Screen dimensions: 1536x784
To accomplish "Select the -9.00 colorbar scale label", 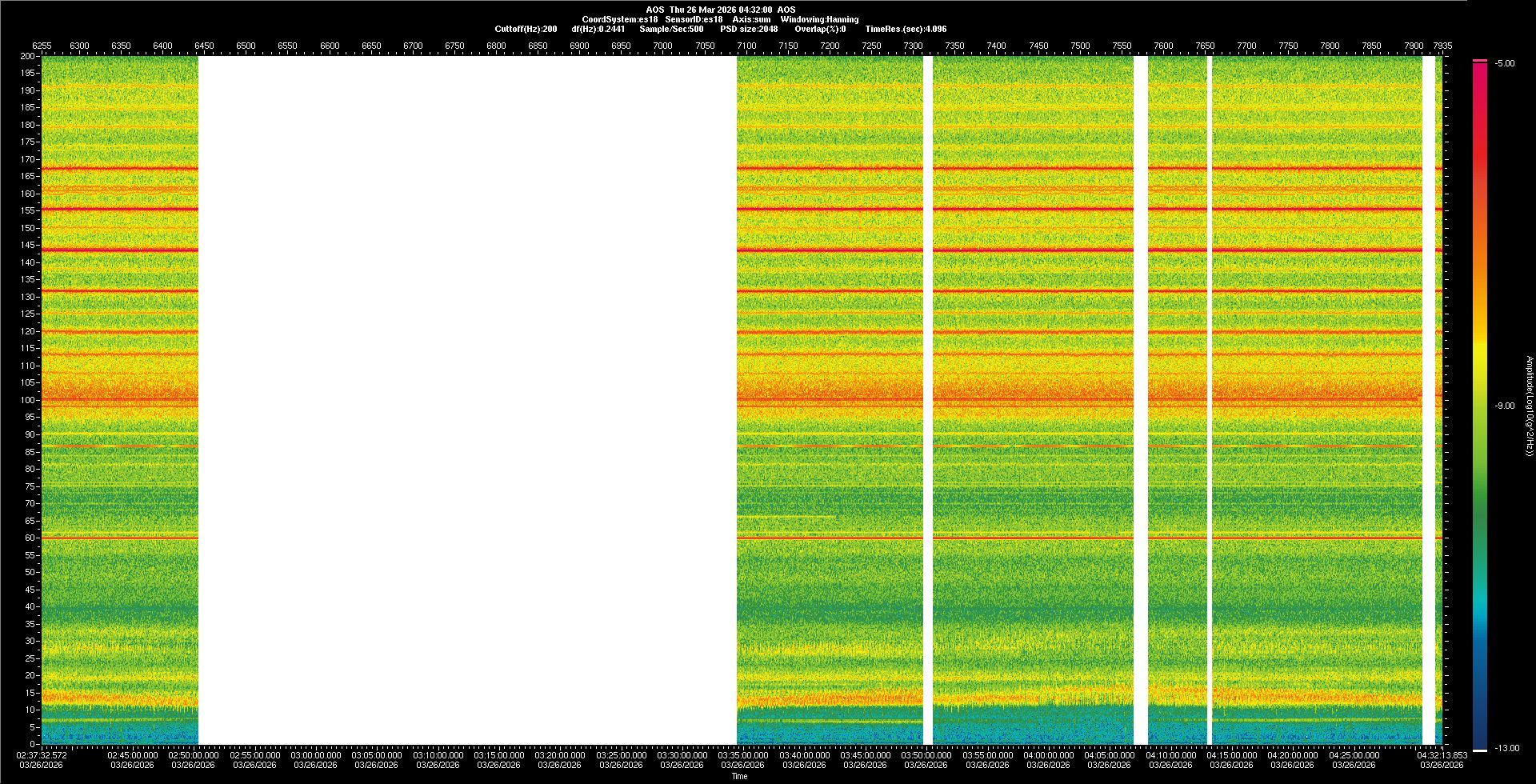I will point(1504,406).
